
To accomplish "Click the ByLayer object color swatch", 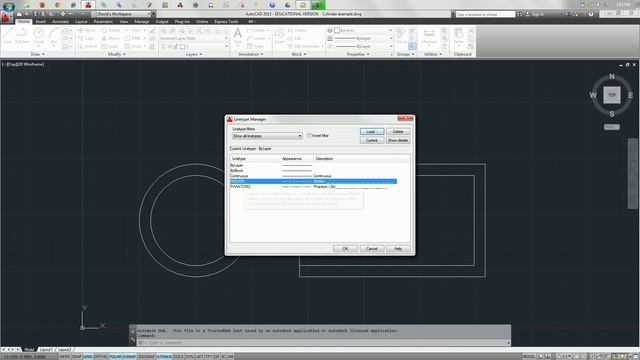I will (x=337, y=30).
